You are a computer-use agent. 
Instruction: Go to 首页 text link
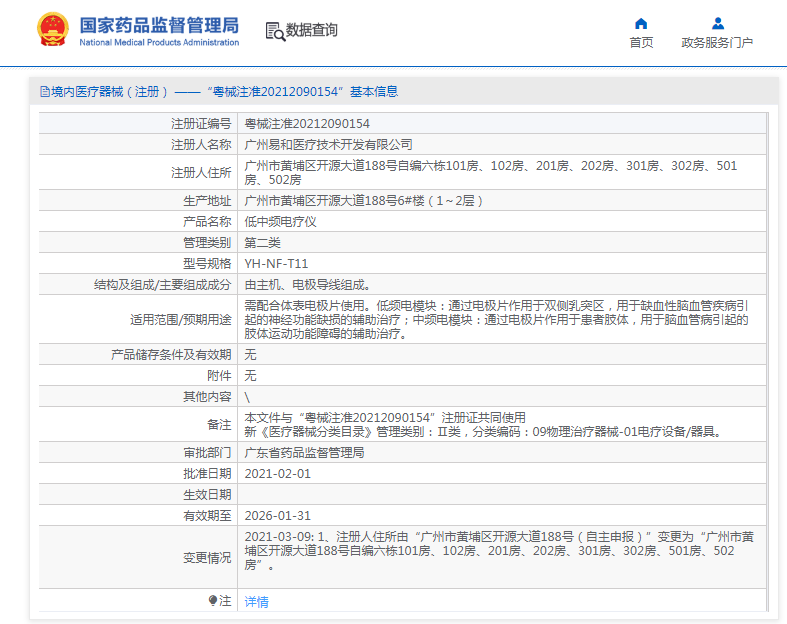(641, 43)
